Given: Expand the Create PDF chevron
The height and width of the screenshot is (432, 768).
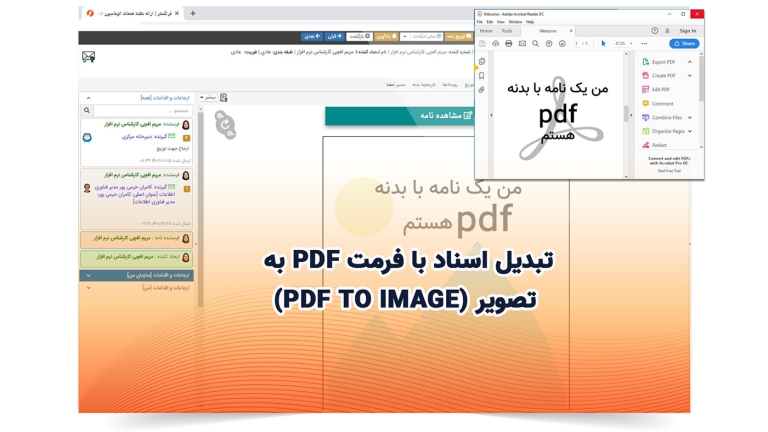Looking at the screenshot, I should 690,75.
